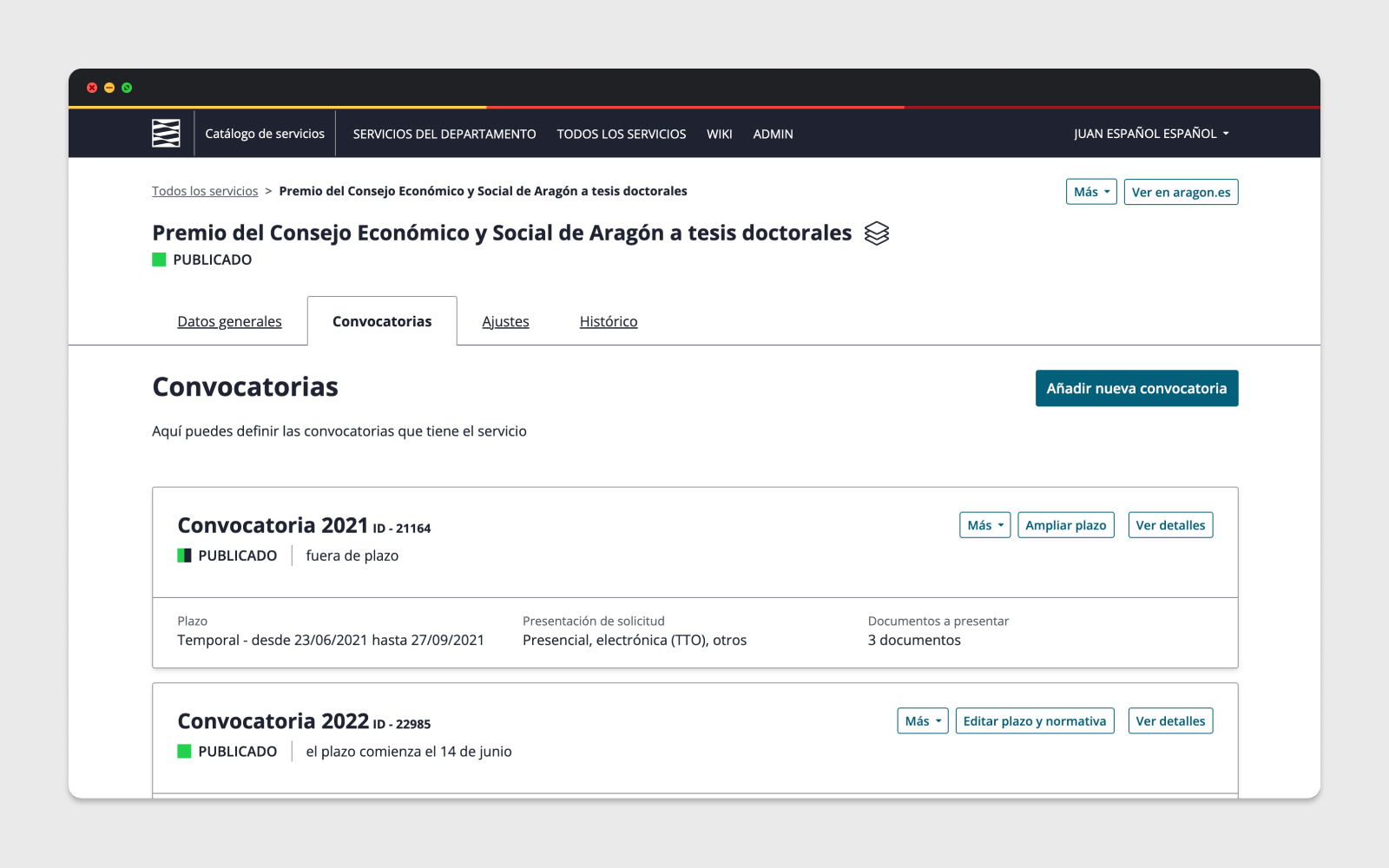Click the yellow minimize dot in window title bar
This screenshot has width=1389, height=868.
(x=109, y=88)
